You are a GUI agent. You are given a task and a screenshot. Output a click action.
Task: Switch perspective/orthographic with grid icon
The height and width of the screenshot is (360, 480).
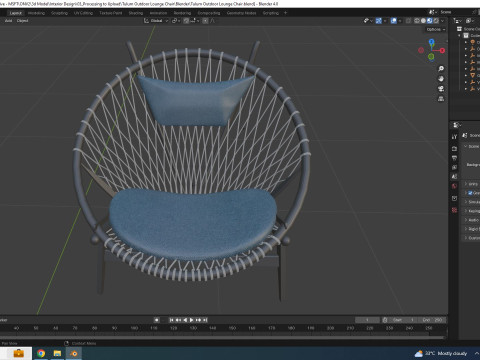click(x=441, y=99)
